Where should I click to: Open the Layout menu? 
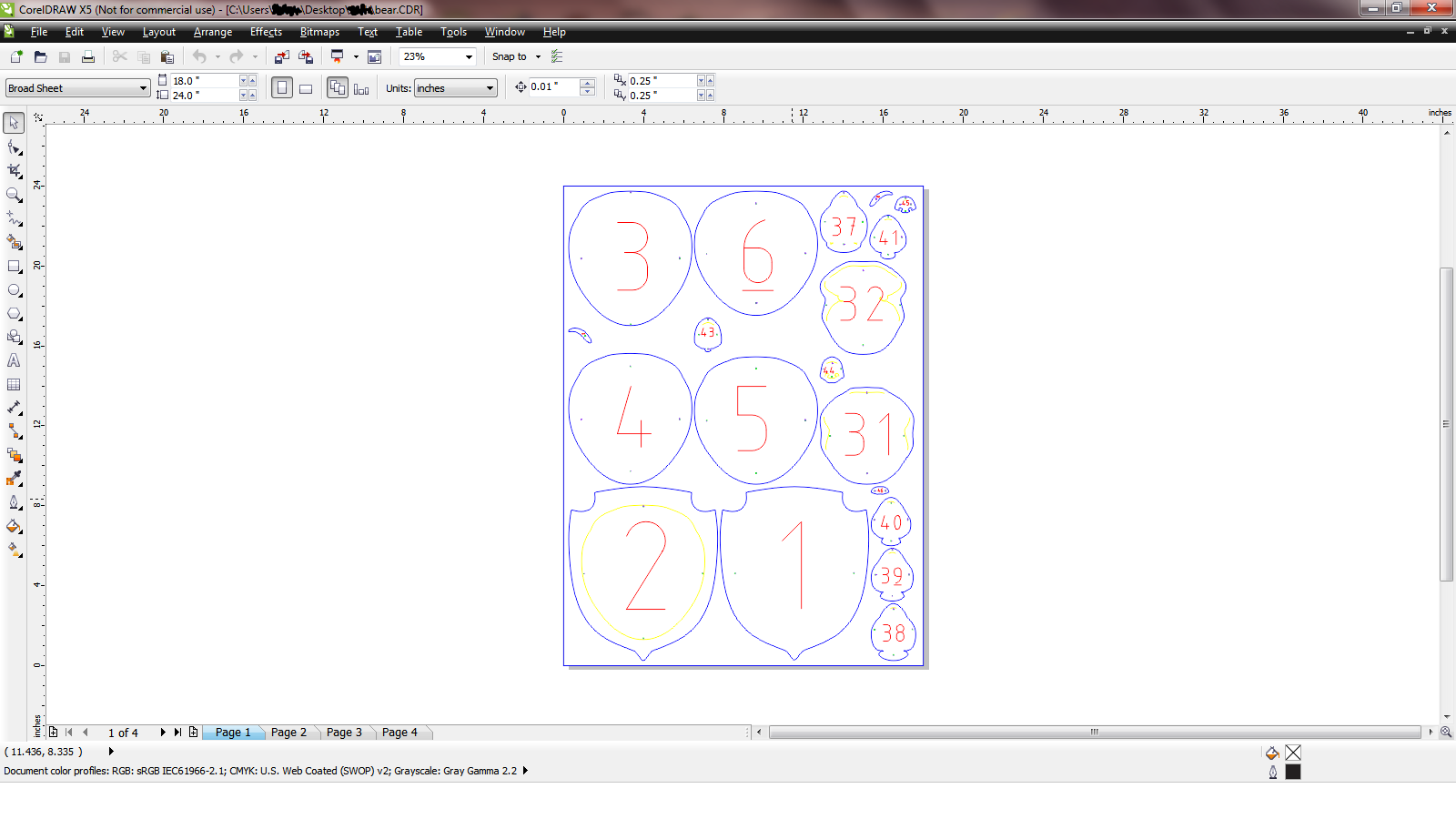coord(159,32)
